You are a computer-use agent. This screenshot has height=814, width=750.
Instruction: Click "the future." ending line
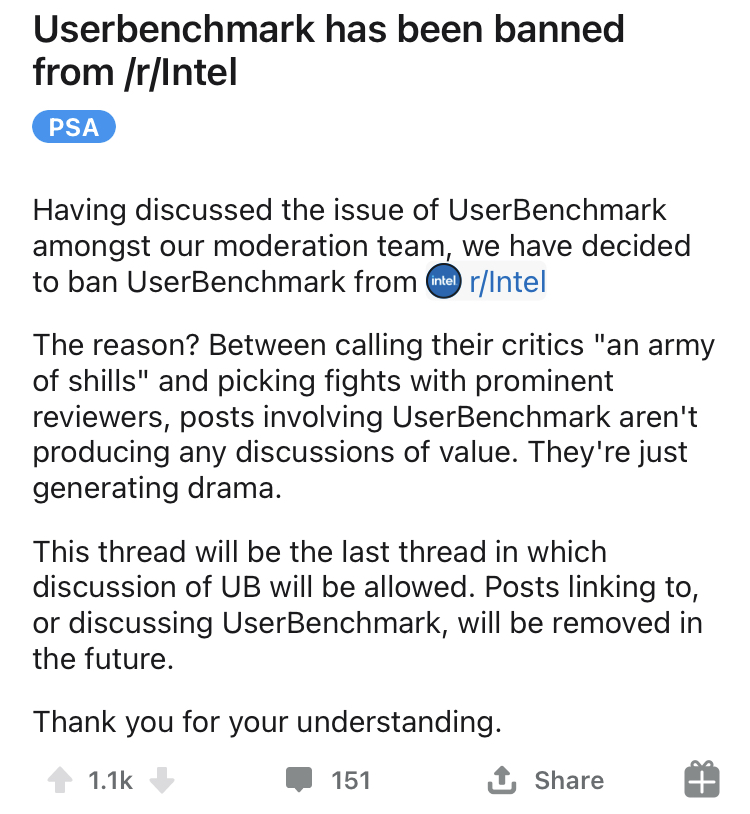coord(103,659)
